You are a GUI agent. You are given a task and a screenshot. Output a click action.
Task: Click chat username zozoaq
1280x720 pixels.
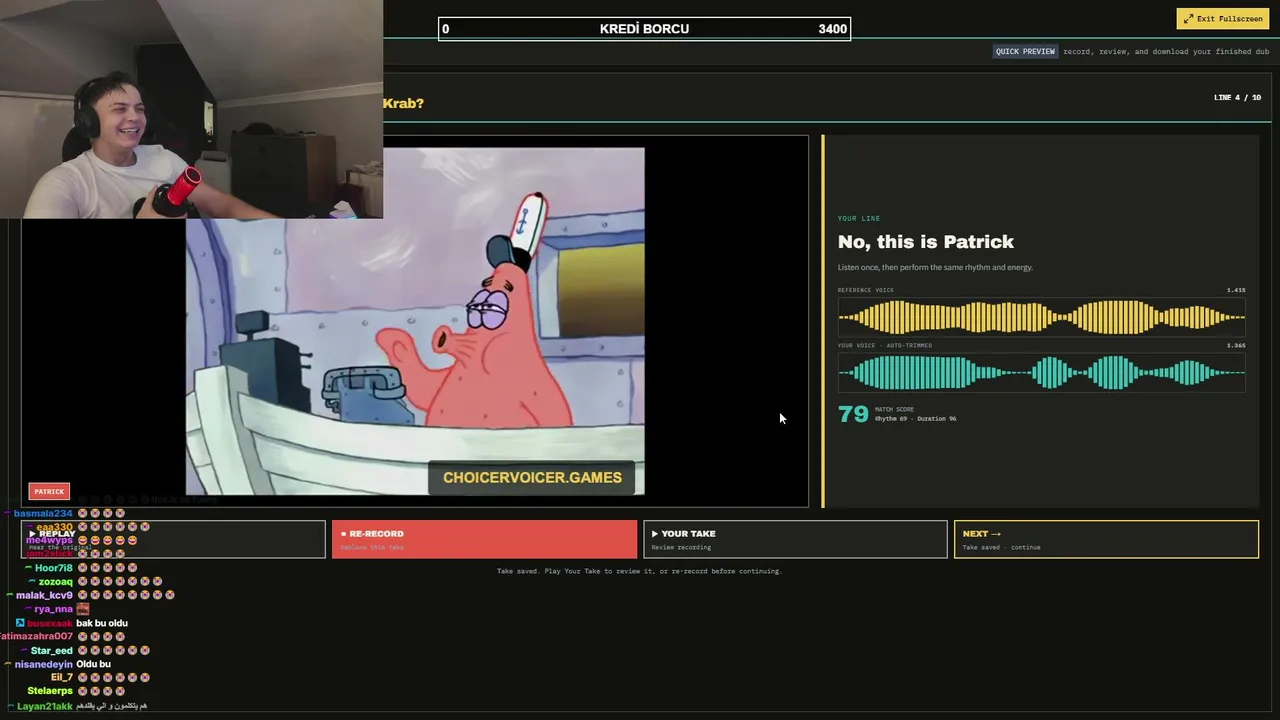coord(56,582)
